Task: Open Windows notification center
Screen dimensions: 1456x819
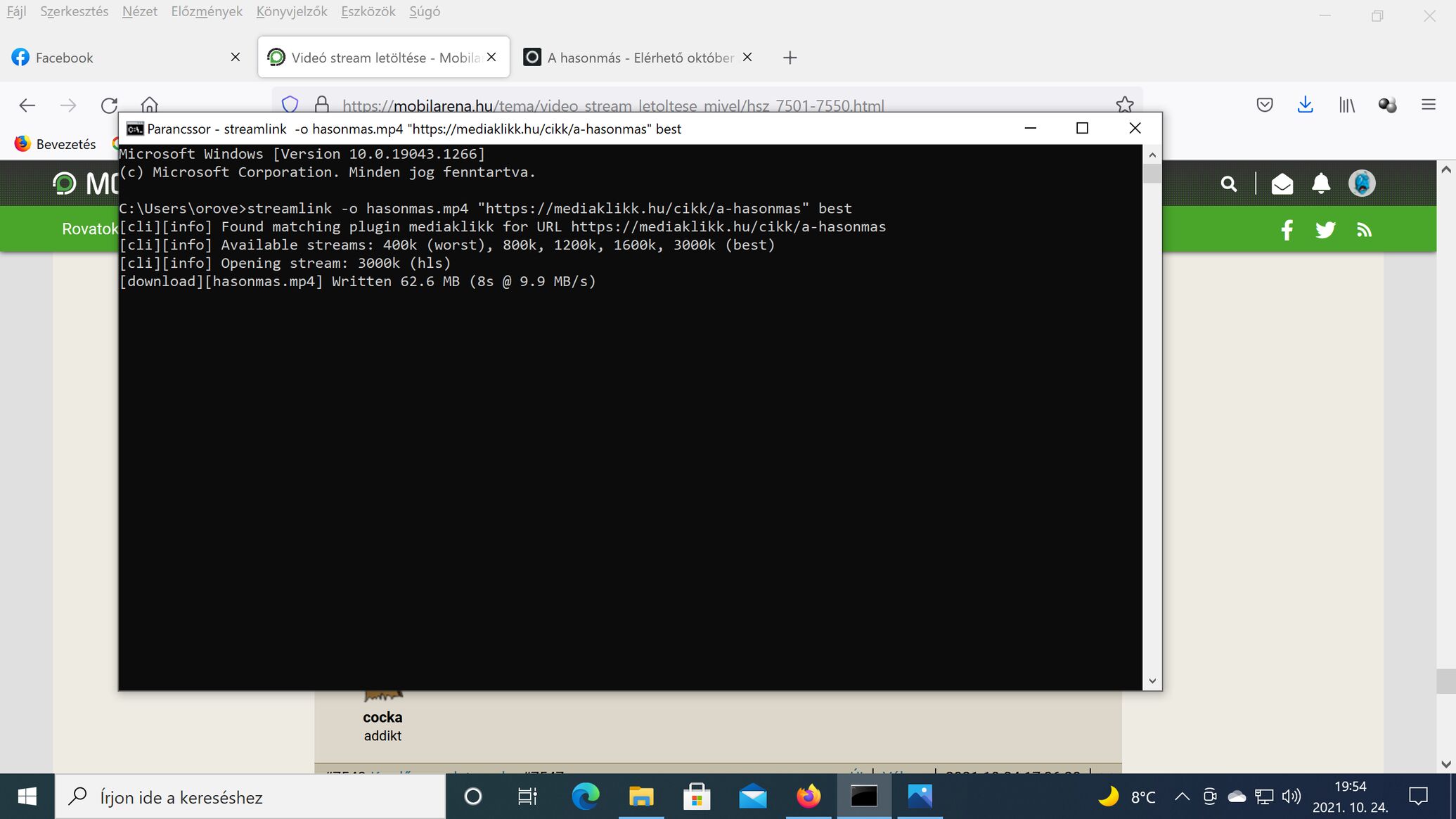Action: pos(1419,797)
